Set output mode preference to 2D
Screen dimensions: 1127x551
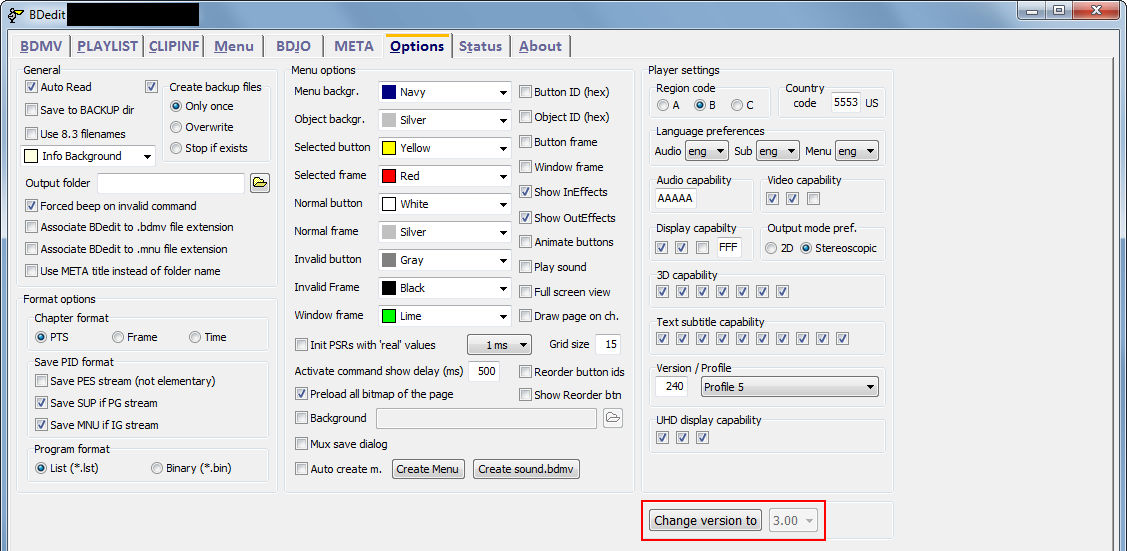[771, 249]
